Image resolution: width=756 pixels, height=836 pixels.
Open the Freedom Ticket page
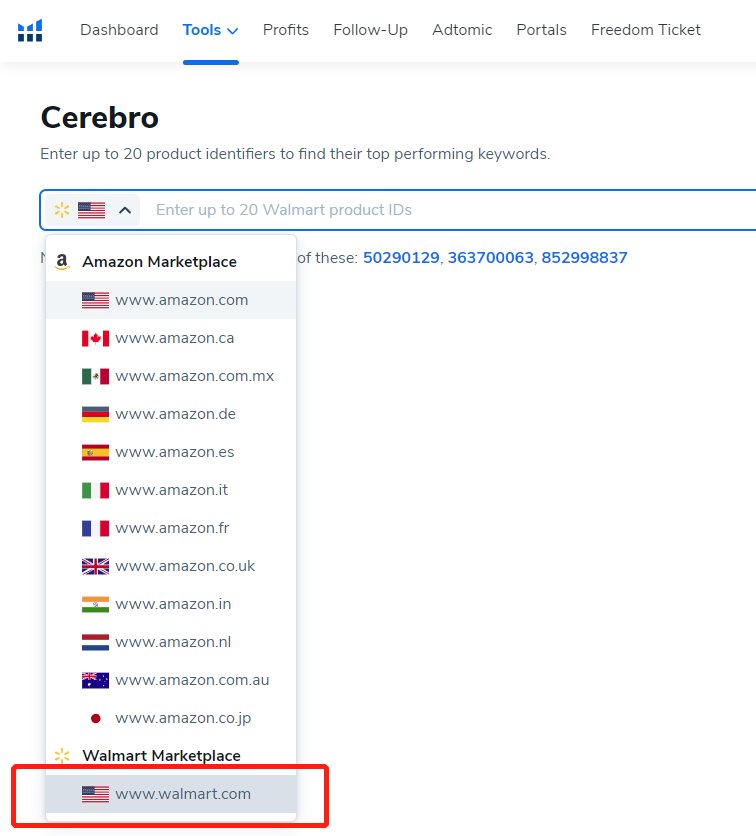pos(646,30)
